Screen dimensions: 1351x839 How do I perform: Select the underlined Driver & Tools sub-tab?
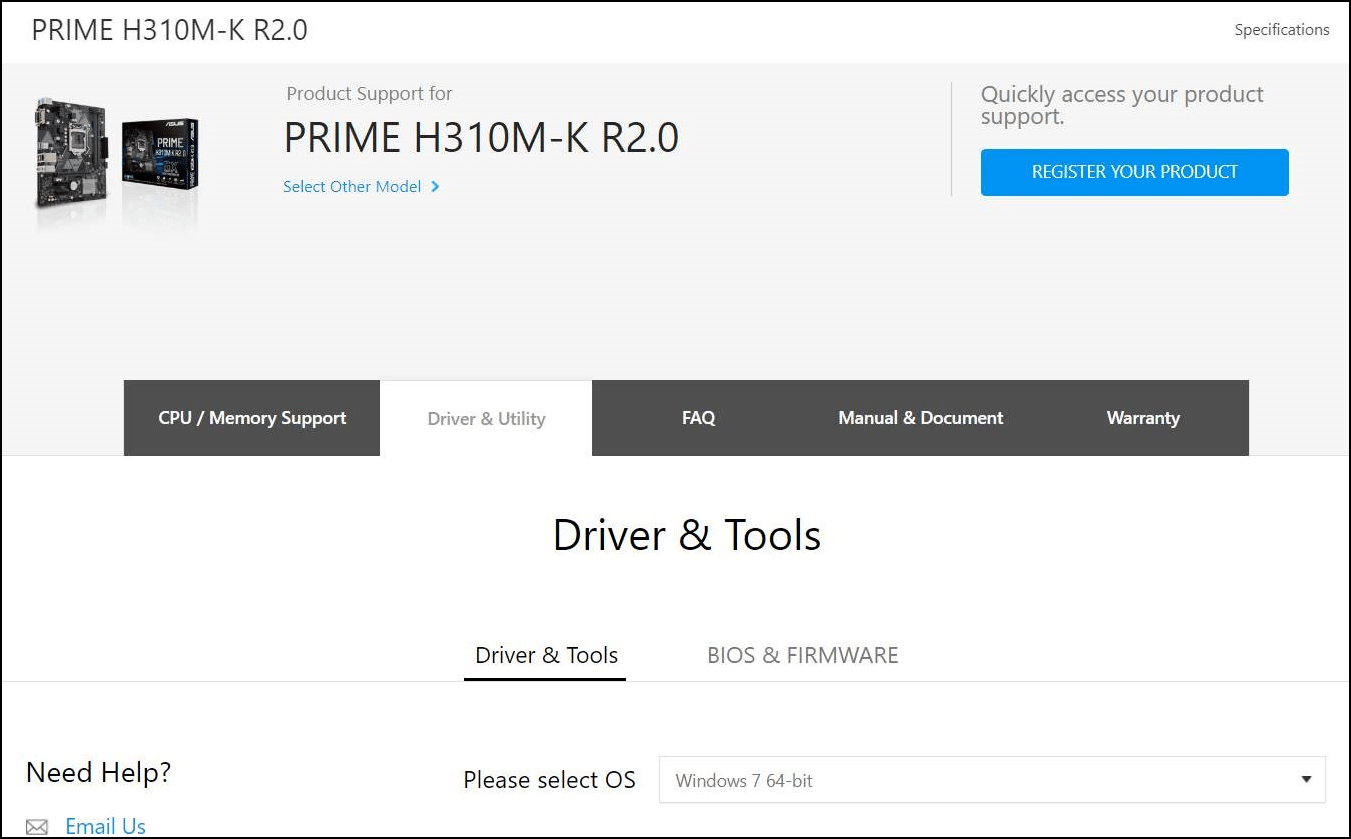pos(546,656)
